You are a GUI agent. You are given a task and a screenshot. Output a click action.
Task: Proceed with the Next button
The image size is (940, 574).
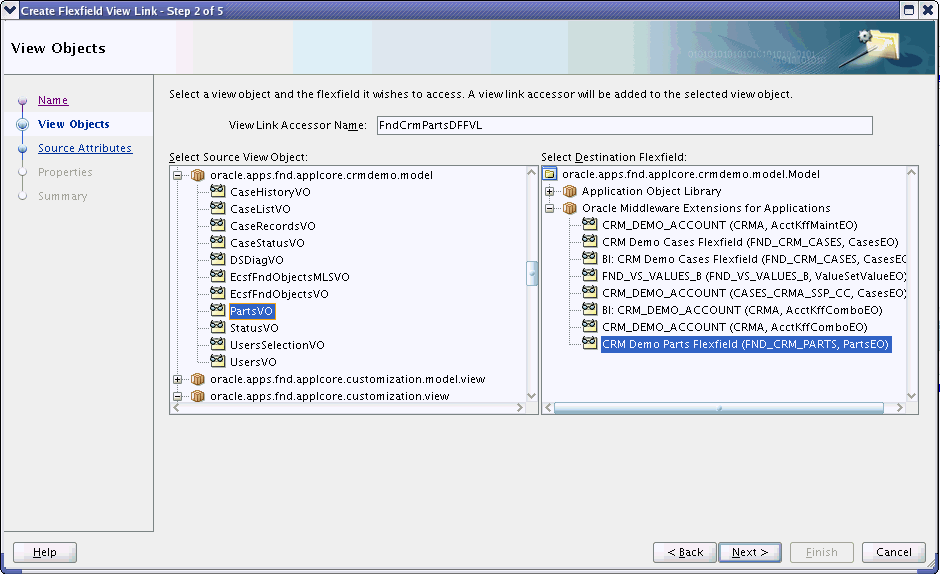[749, 552]
